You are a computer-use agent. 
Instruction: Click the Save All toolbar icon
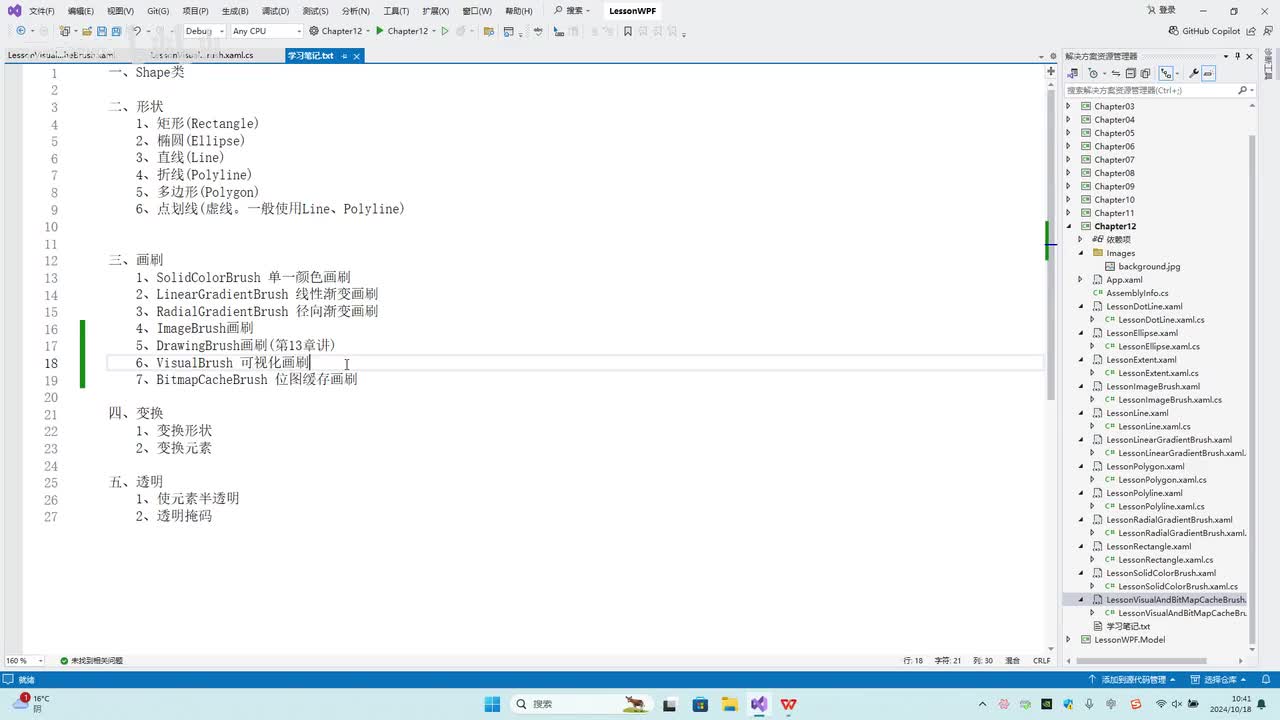tap(116, 31)
